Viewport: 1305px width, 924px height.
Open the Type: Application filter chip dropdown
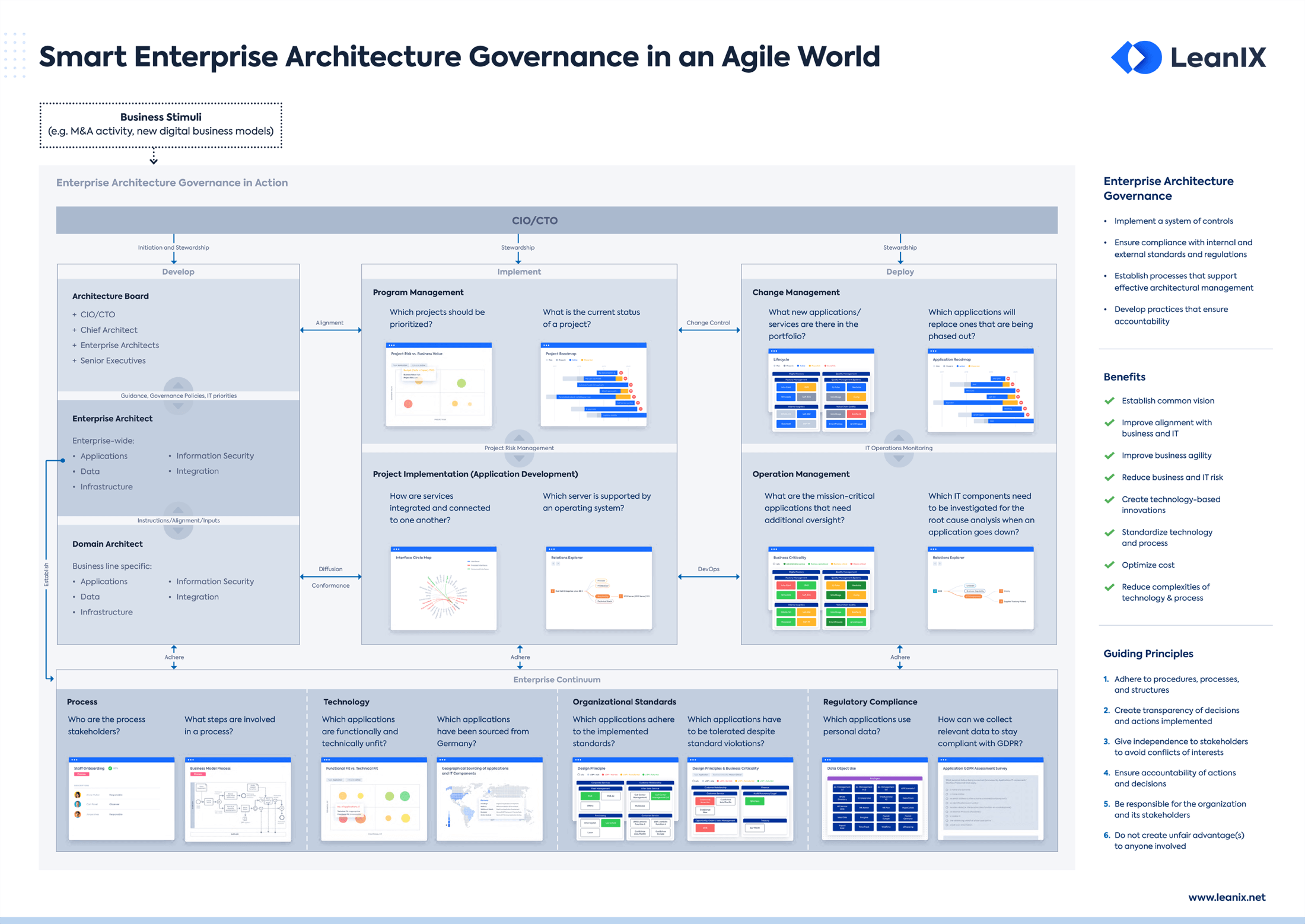click(400, 365)
